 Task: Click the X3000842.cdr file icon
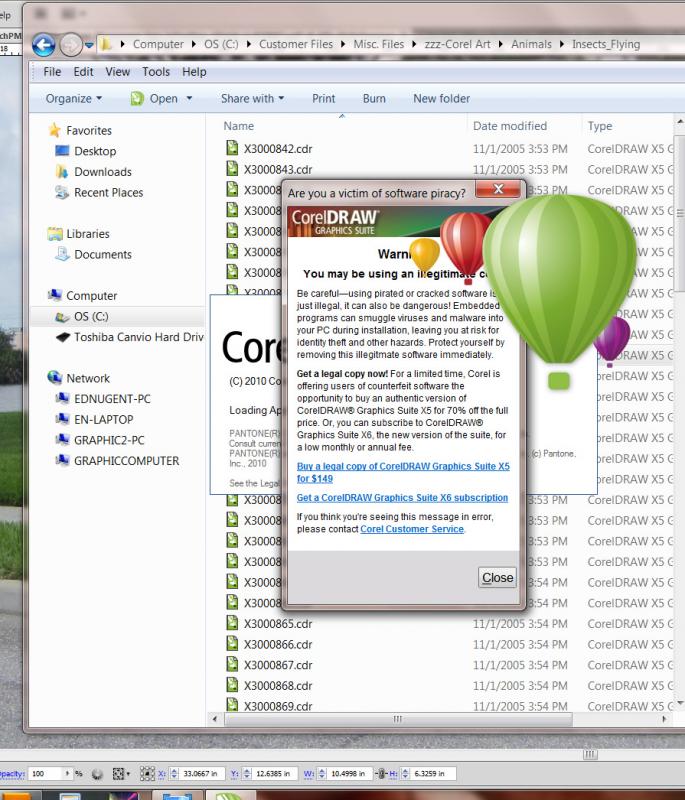click(232, 148)
